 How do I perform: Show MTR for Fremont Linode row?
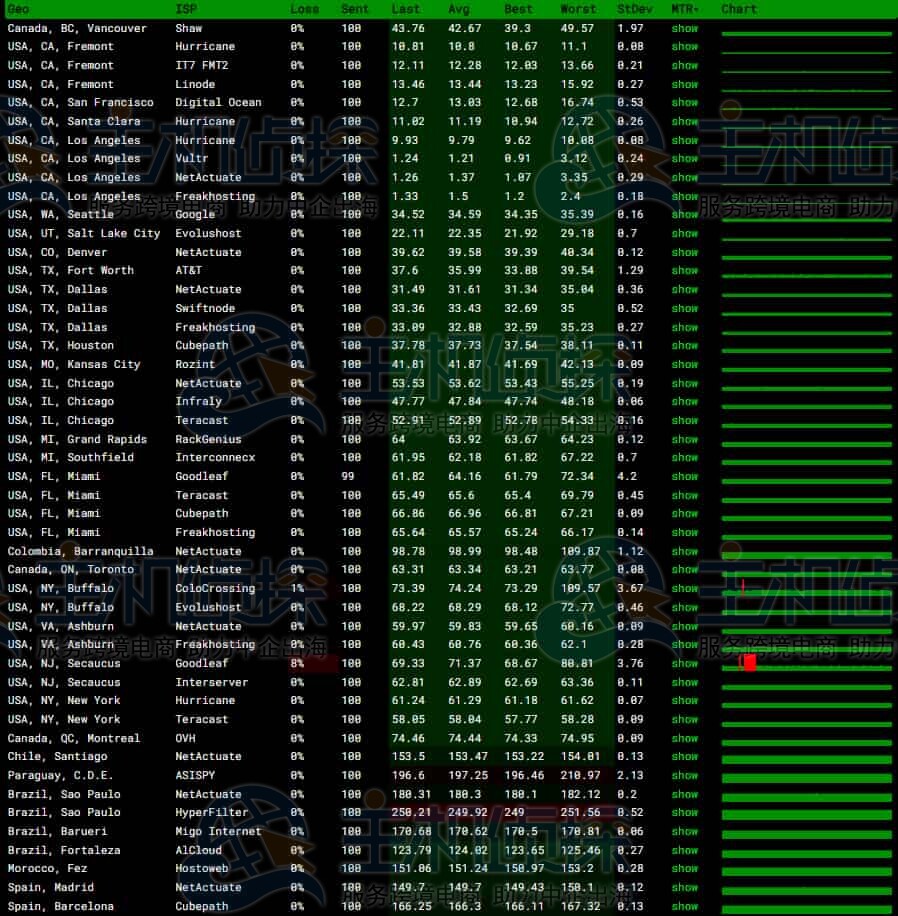point(685,84)
